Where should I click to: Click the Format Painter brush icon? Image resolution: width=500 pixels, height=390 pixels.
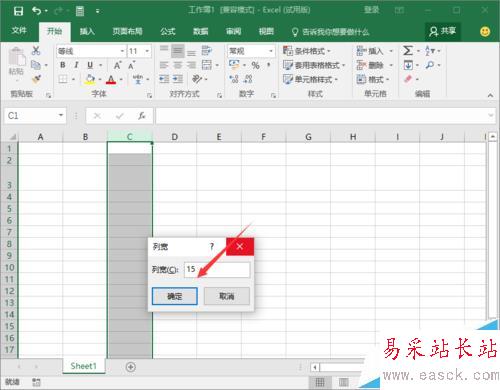[36, 79]
